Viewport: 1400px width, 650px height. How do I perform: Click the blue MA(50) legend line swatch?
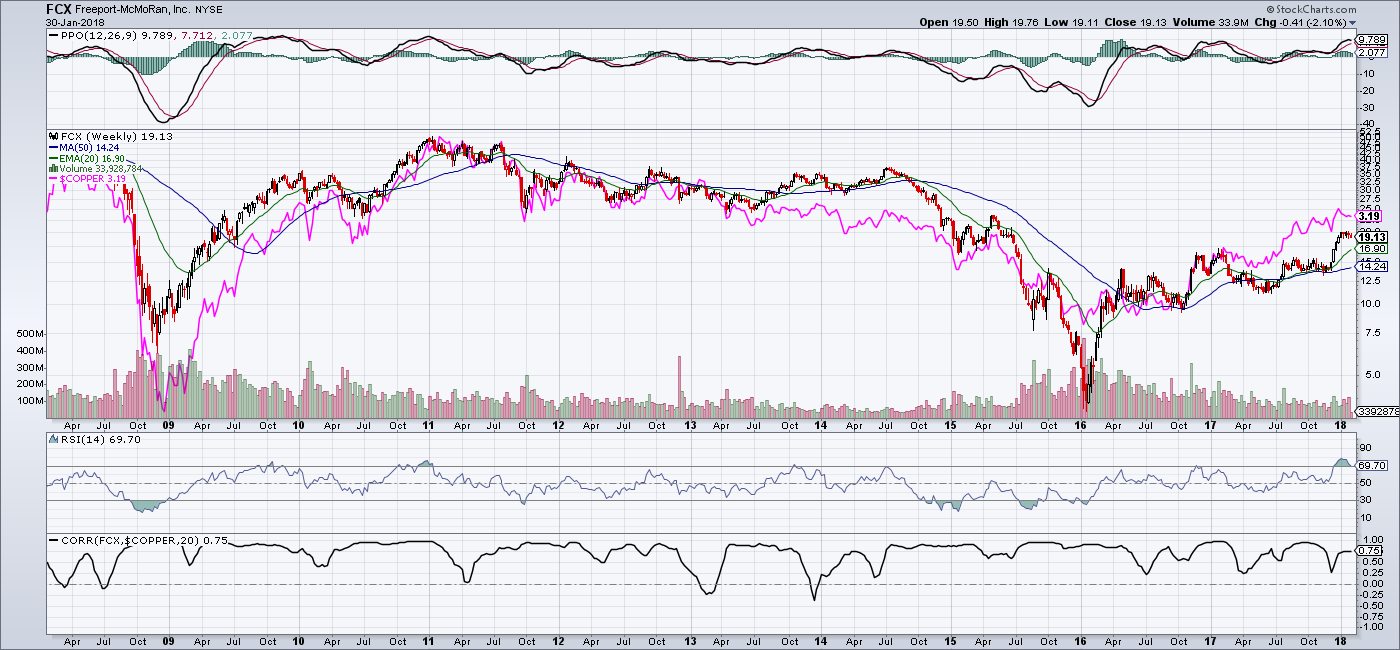[52, 146]
